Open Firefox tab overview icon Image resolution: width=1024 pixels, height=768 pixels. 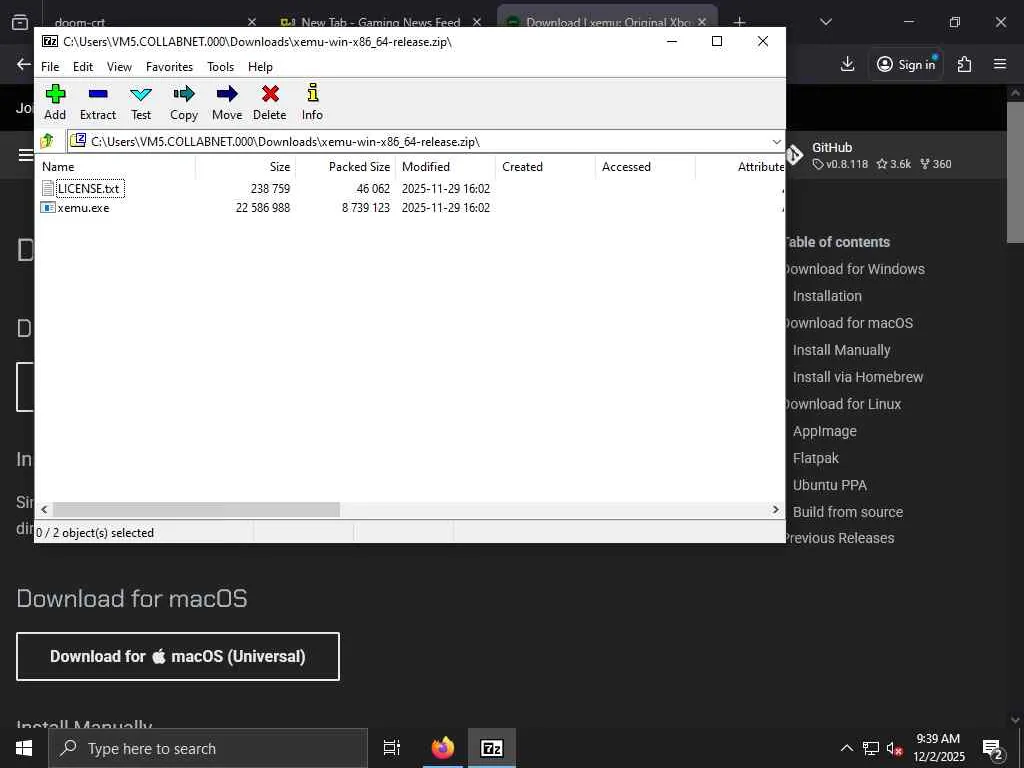(20, 22)
